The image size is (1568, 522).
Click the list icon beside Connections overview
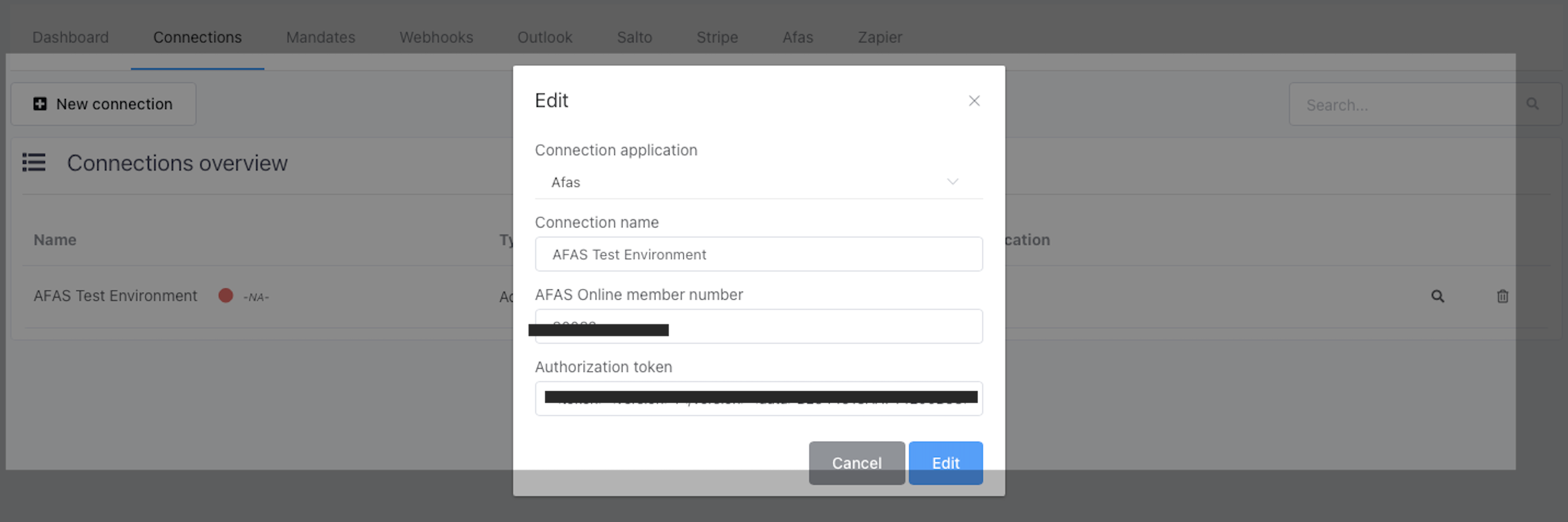click(x=34, y=163)
